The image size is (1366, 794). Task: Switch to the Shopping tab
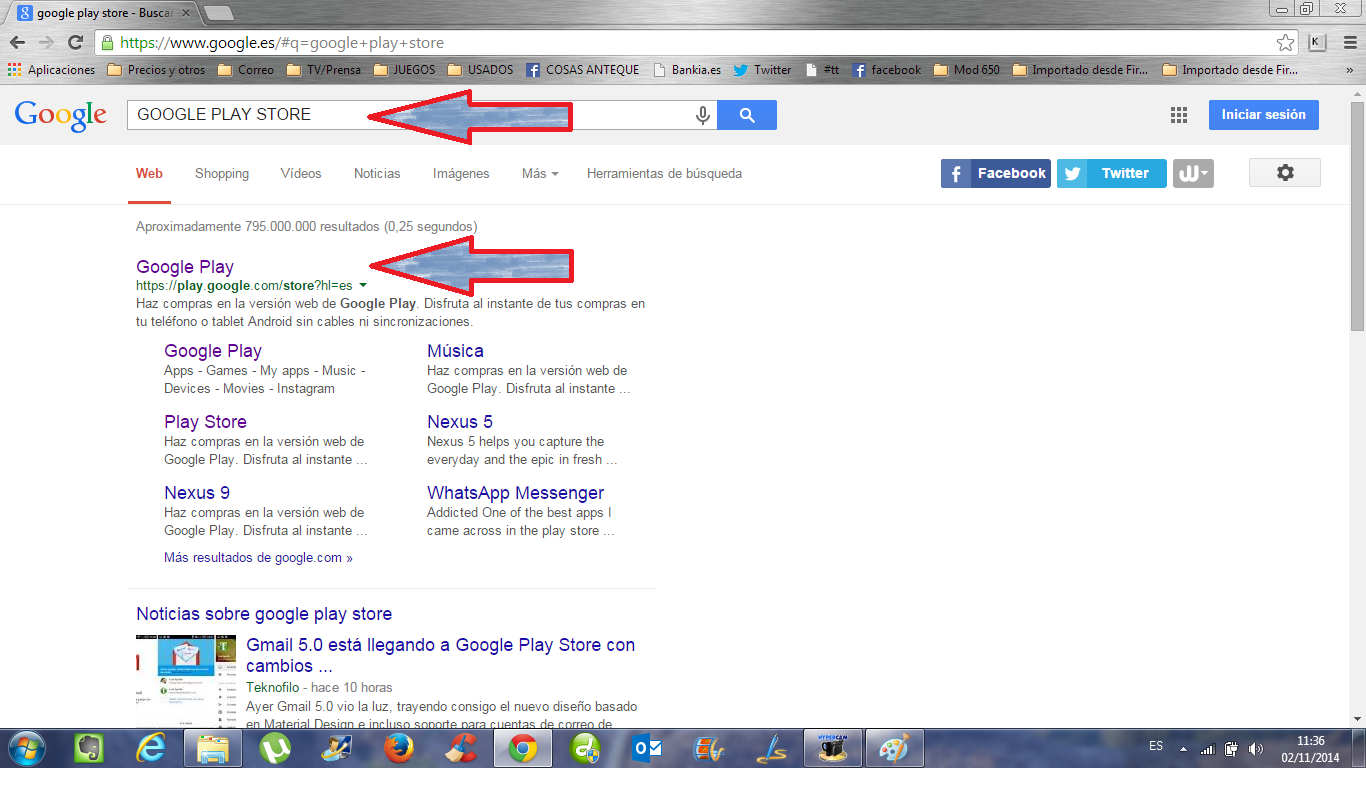(x=222, y=174)
